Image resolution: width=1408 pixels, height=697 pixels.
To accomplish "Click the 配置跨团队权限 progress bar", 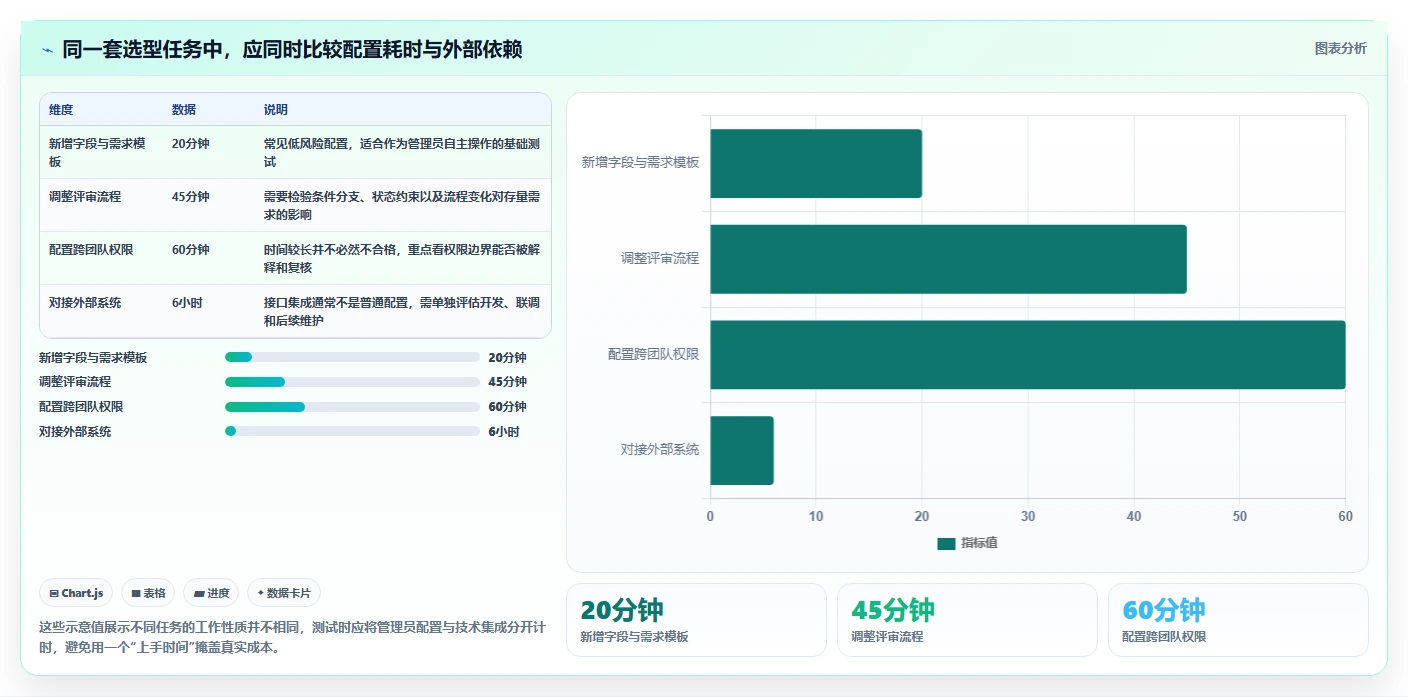I will 352,407.
